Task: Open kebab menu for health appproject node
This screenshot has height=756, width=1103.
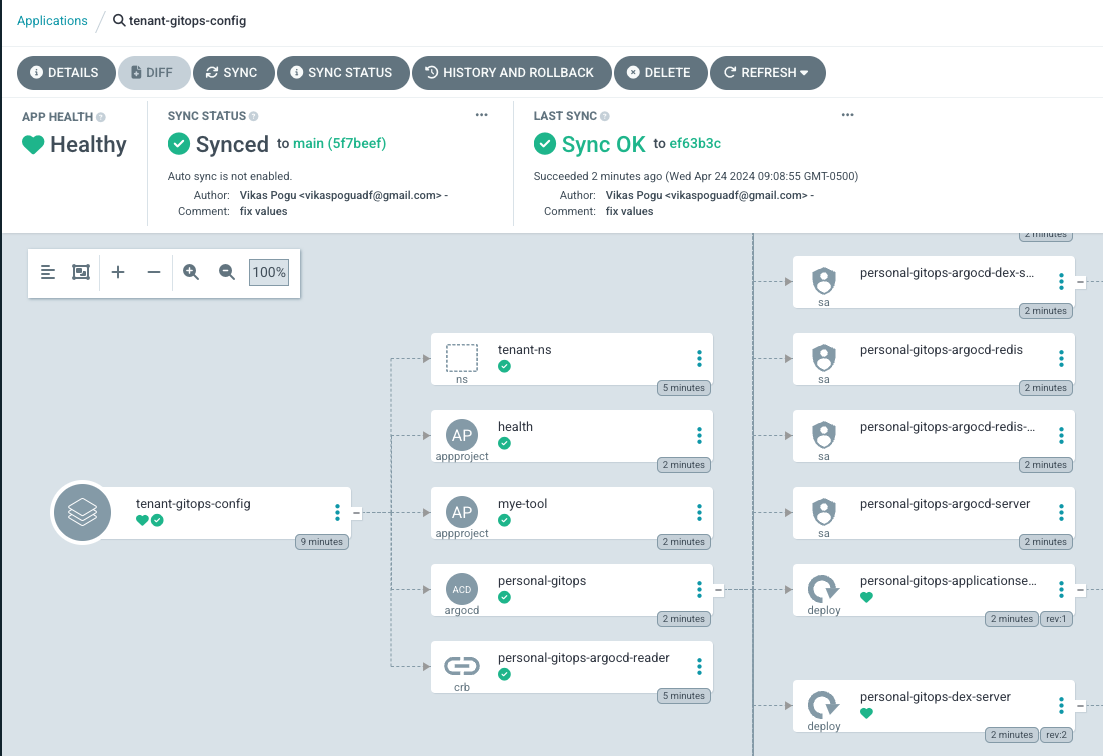Action: (699, 436)
